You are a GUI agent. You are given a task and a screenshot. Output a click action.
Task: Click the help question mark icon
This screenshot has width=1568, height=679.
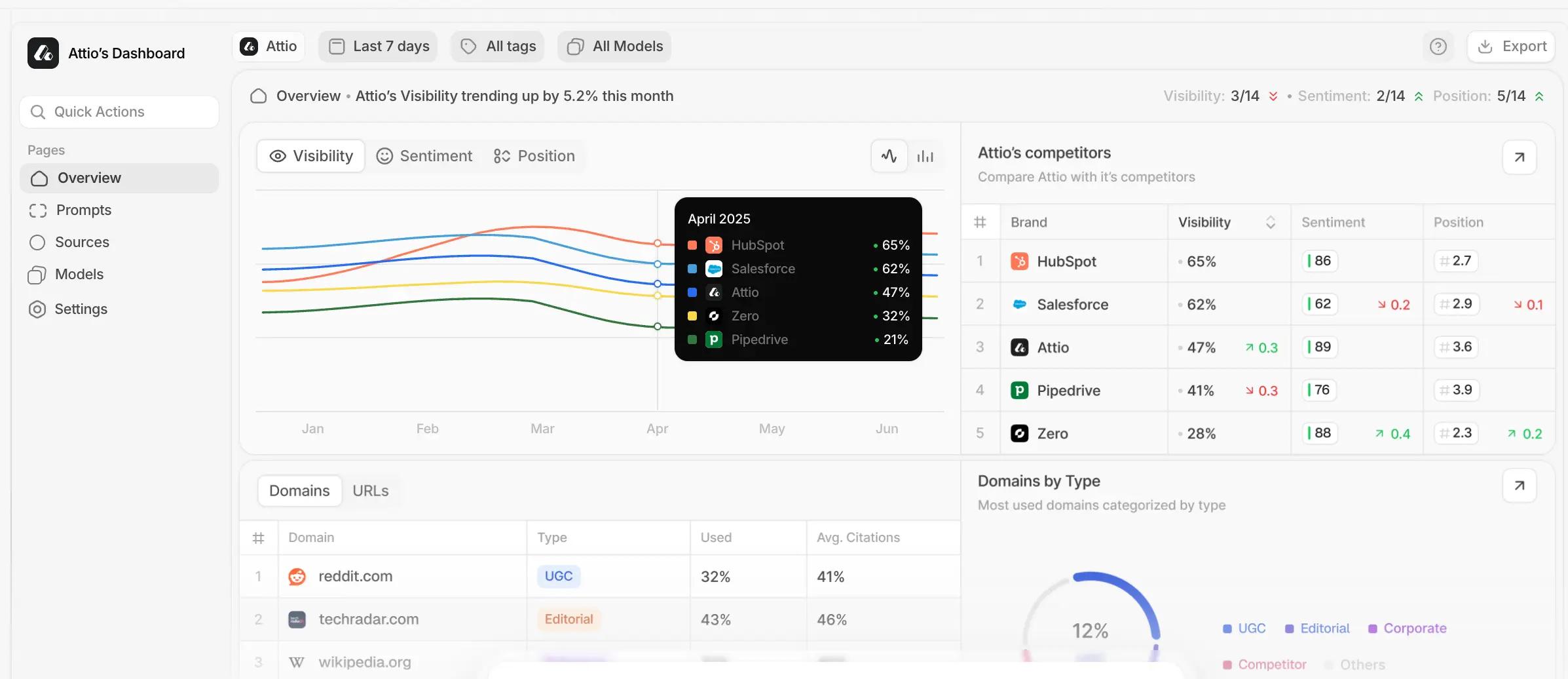pos(1438,47)
